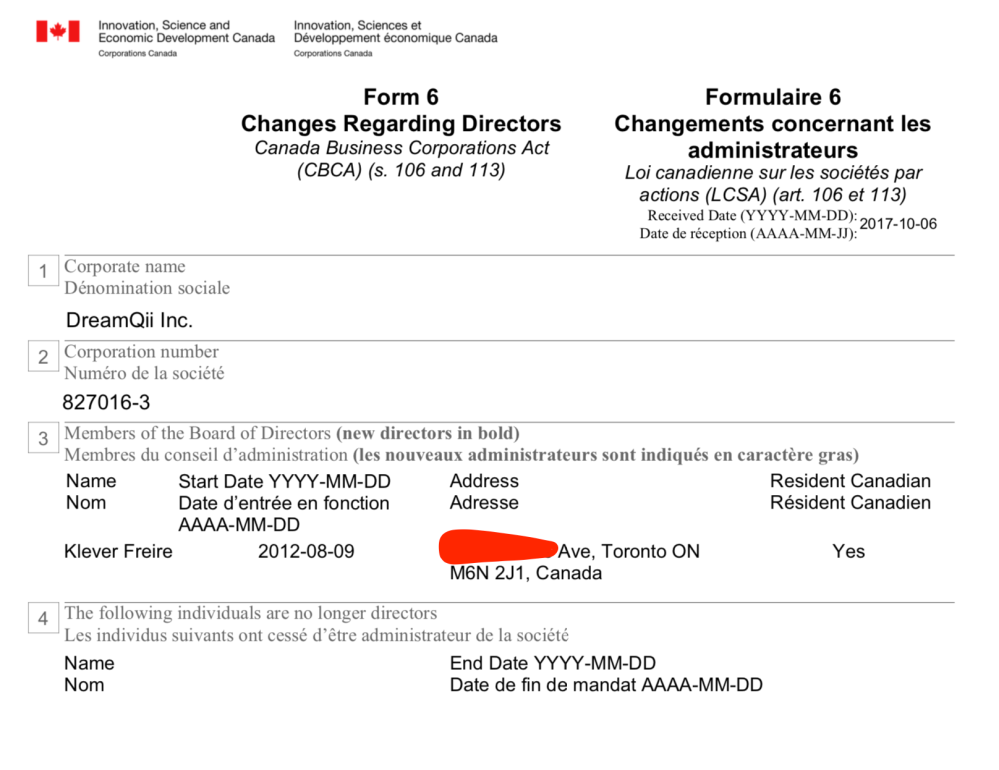The width and height of the screenshot is (999, 770).
Task: Click the Start Date YYYY-MM-DD column header
Action: (x=284, y=482)
